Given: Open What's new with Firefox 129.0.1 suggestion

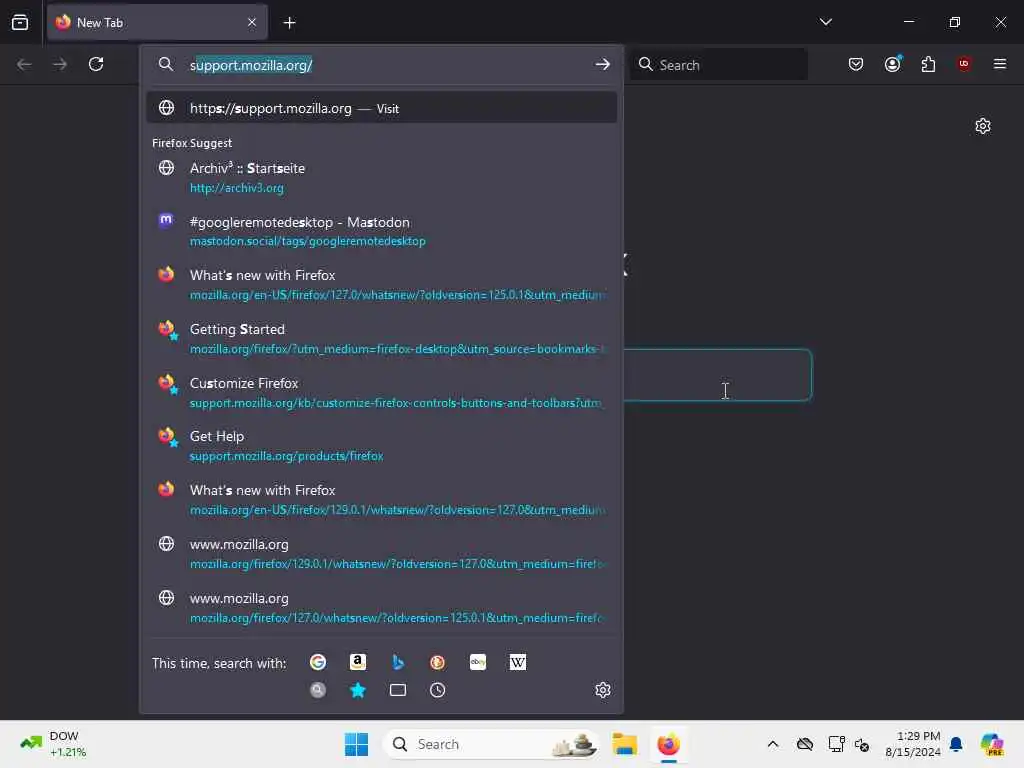Looking at the screenshot, I should [381, 500].
